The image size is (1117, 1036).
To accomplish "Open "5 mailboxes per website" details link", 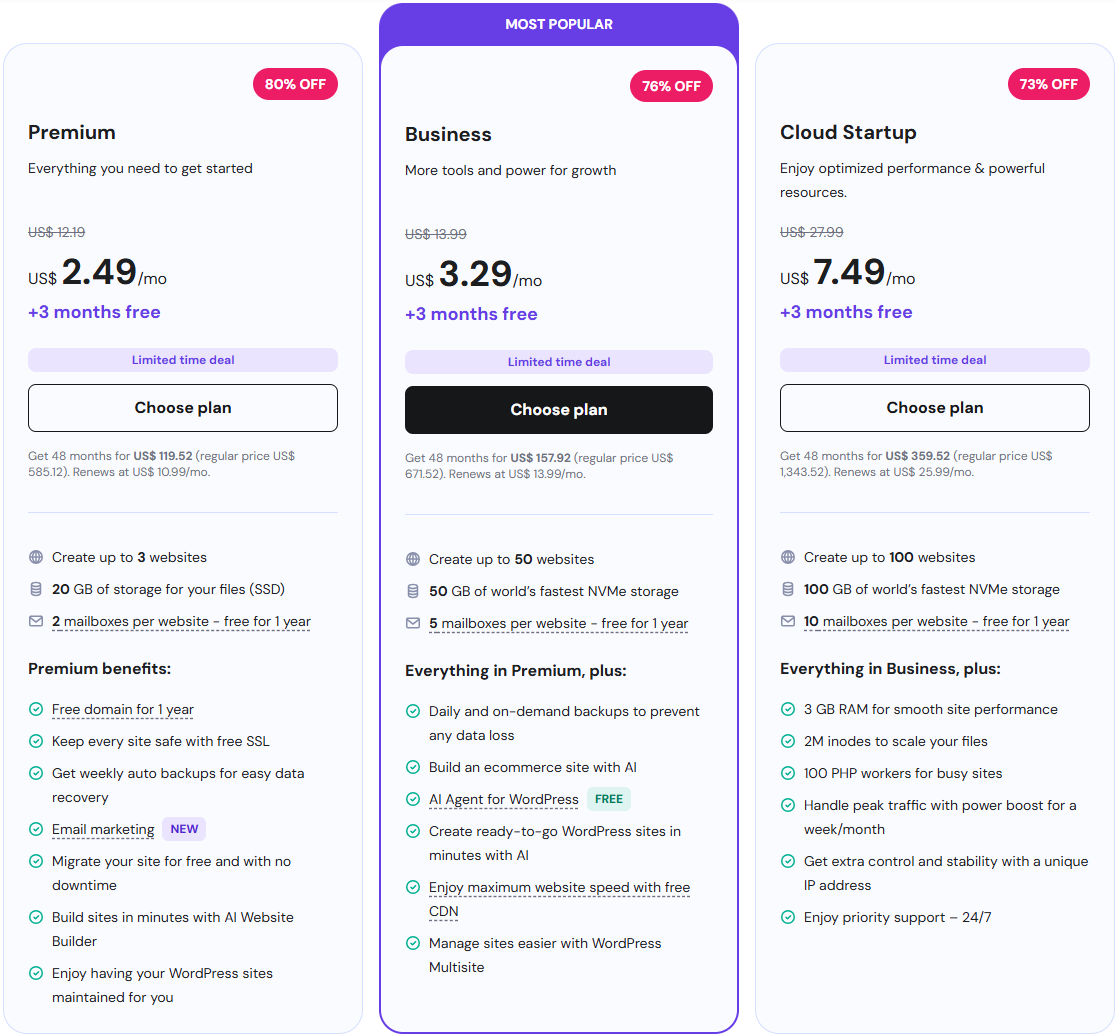I will pyautogui.click(x=558, y=623).
